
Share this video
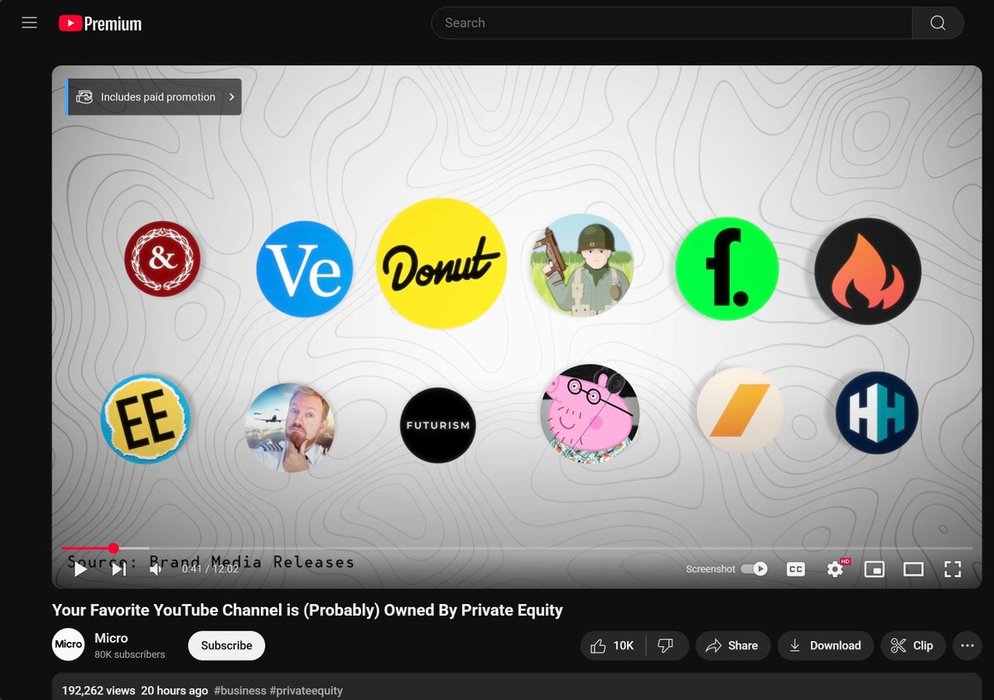[733, 645]
